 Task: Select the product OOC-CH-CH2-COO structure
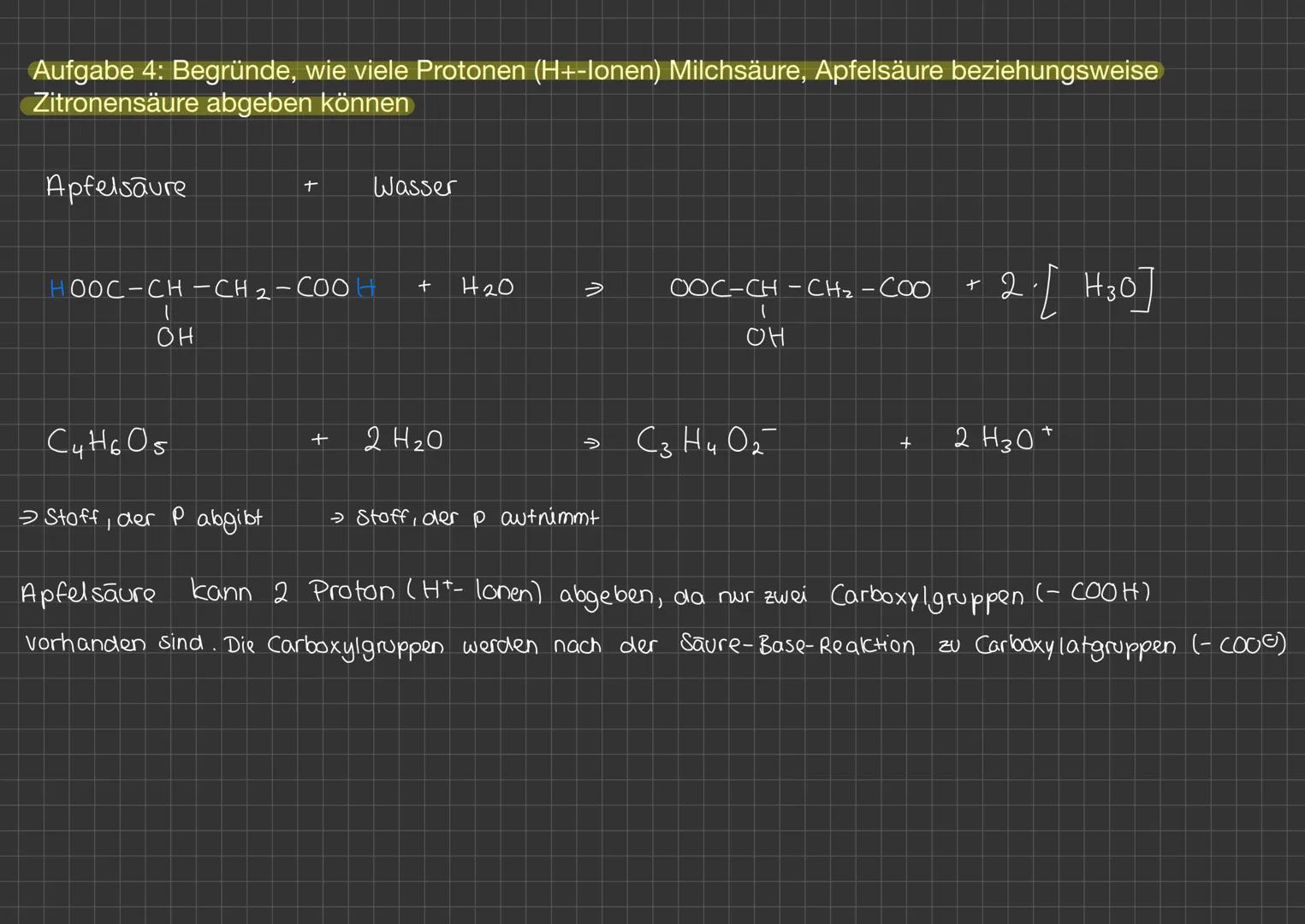[799, 289]
